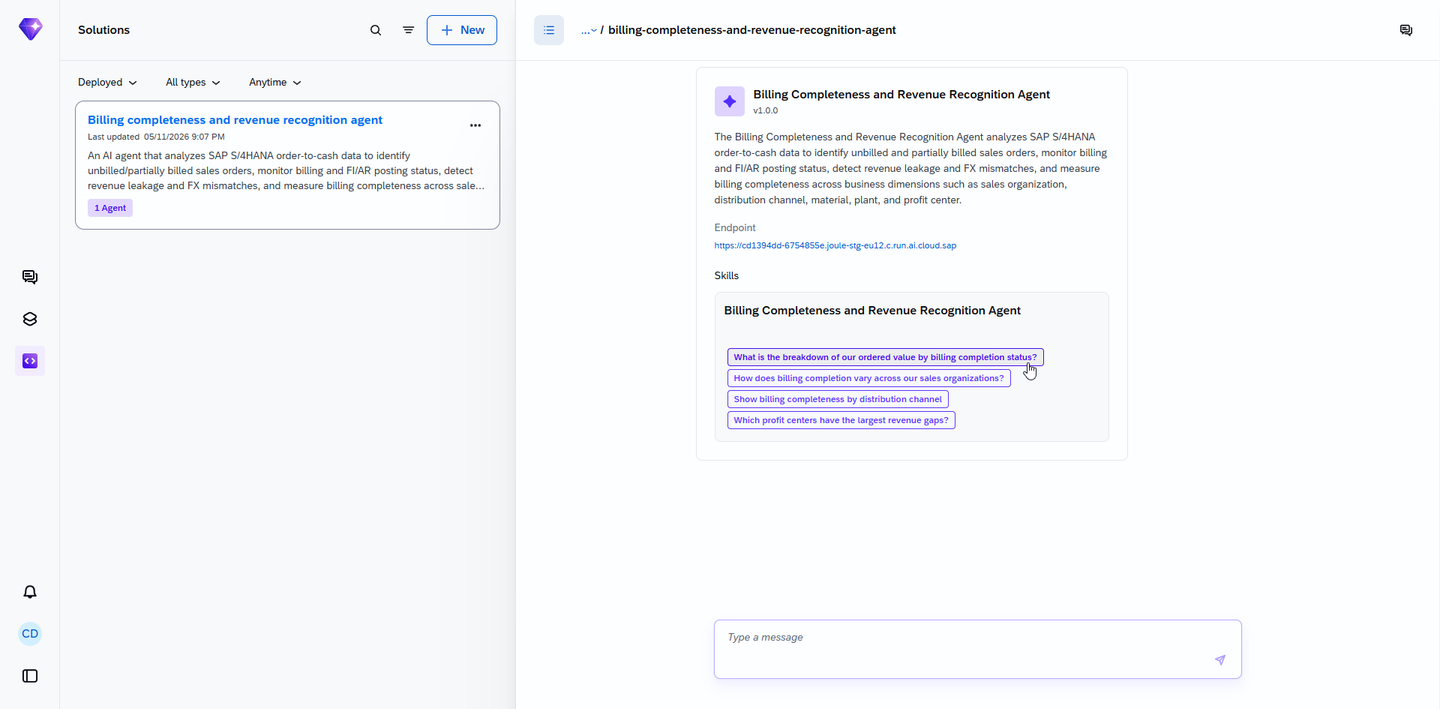Screen dimensions: 1440x709
Task: Click the agent detail description paragraph
Action: 911,168
